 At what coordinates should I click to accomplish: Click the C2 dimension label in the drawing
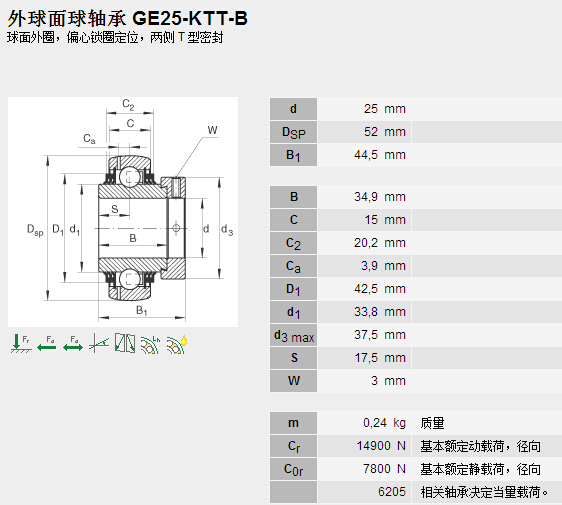click(128, 104)
